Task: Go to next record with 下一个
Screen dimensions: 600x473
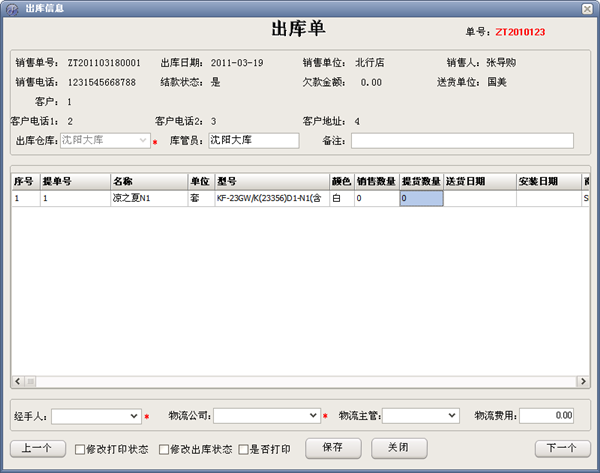Action: coord(562,448)
